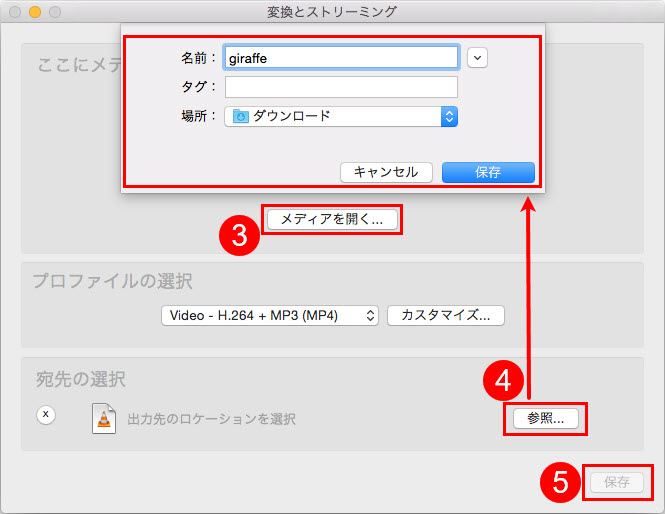Open the 場所 location dropdown
665x514 pixels.
click(341, 116)
